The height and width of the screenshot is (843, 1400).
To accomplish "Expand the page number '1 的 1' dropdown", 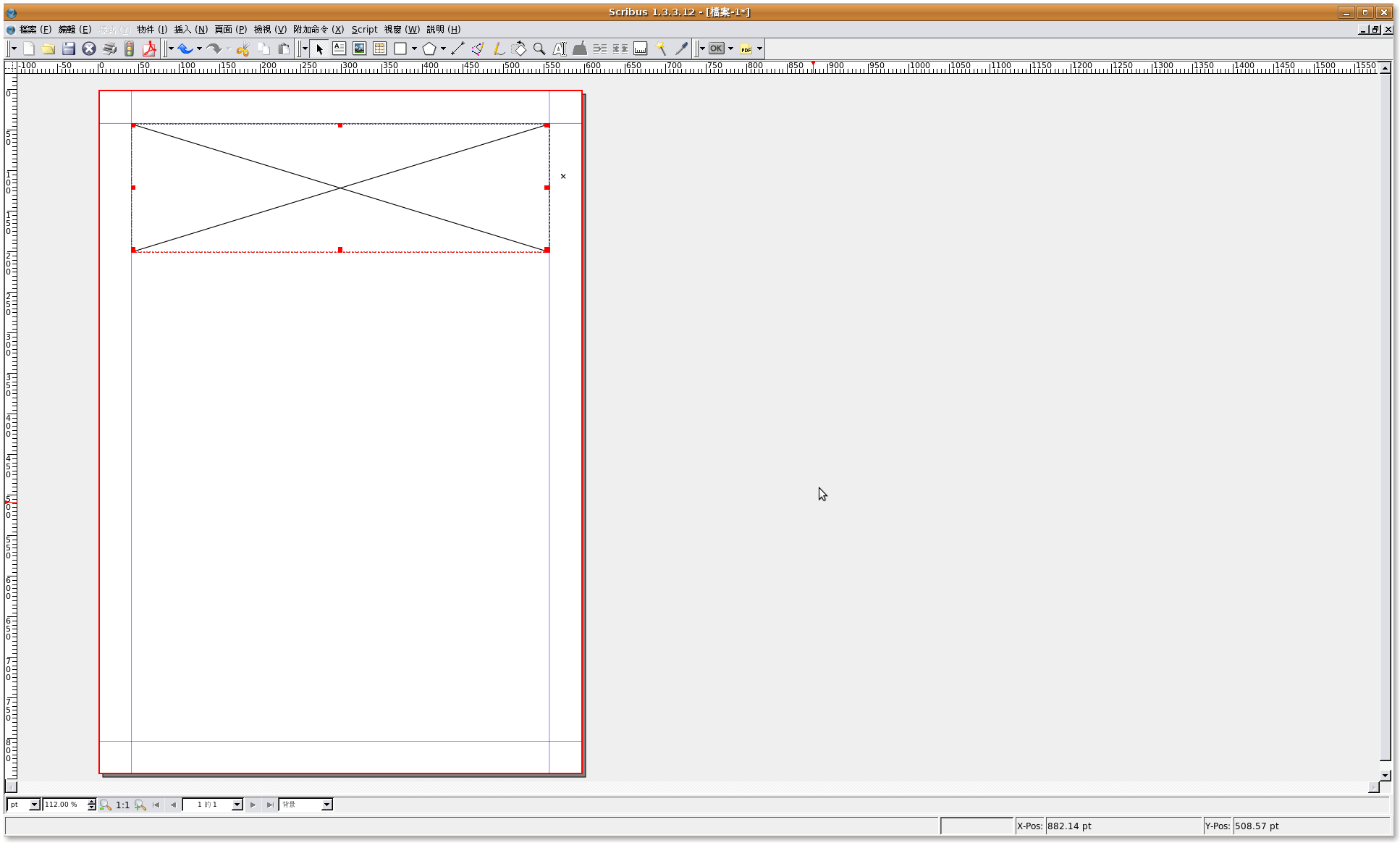I will tap(237, 805).
